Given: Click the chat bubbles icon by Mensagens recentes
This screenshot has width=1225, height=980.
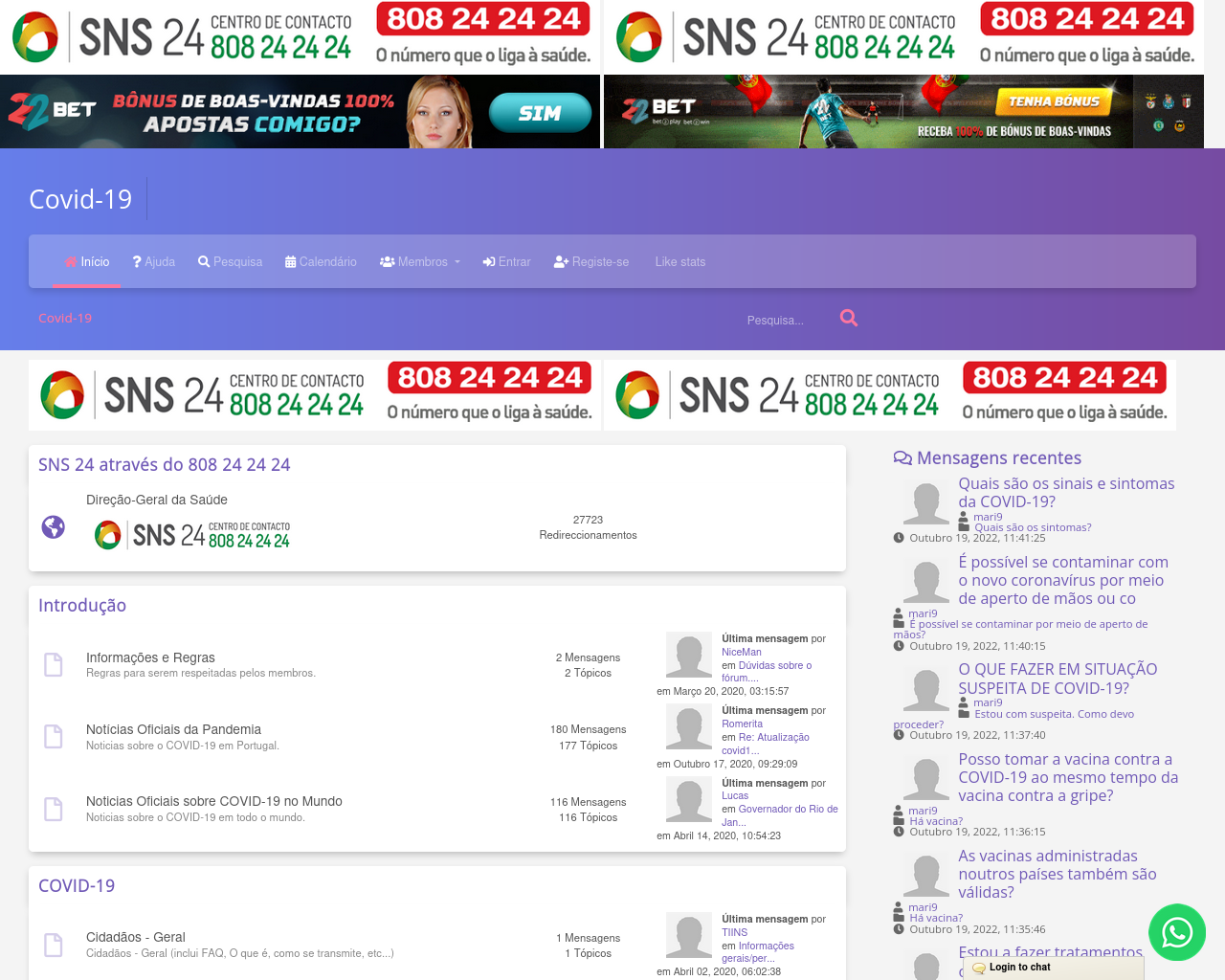Looking at the screenshot, I should (x=902, y=458).
